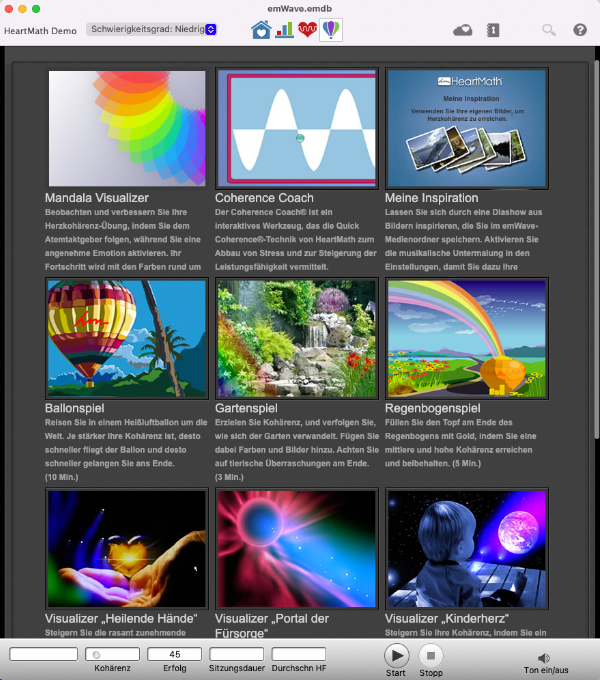
Task: Open the Kinderherz visualizer thumbnail
Action: pyautogui.click(x=467, y=549)
